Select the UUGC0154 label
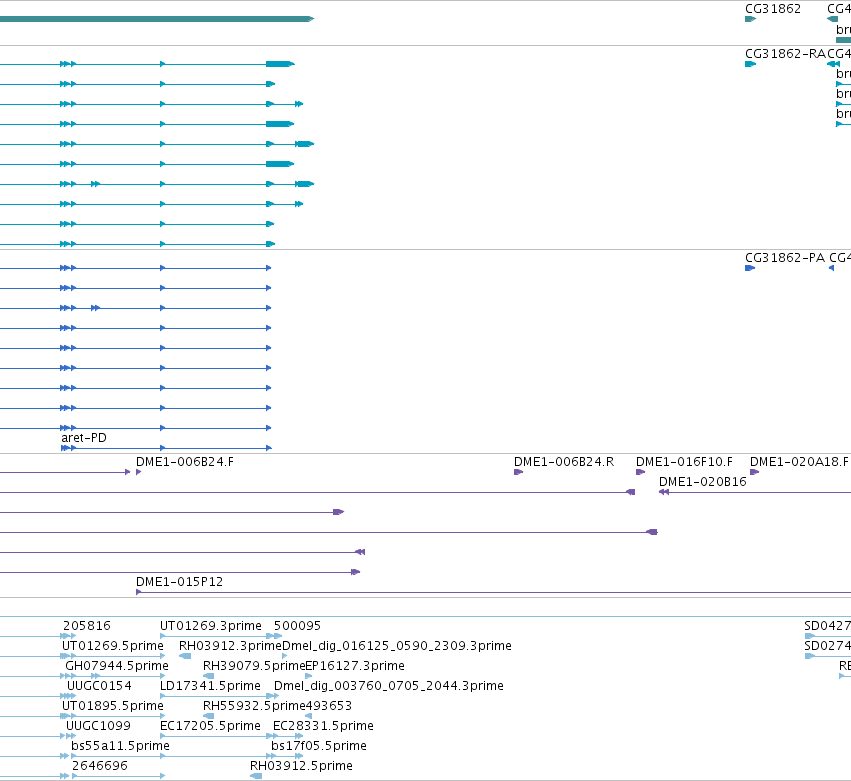 (99, 686)
